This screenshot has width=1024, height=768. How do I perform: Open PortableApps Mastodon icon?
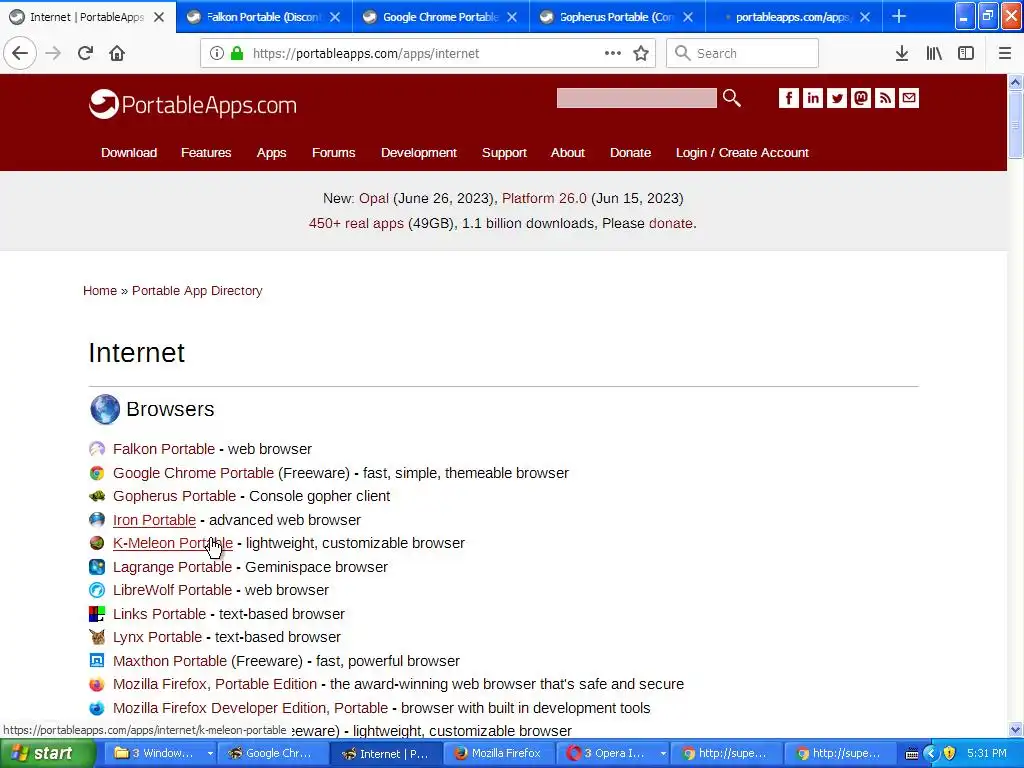tap(861, 98)
